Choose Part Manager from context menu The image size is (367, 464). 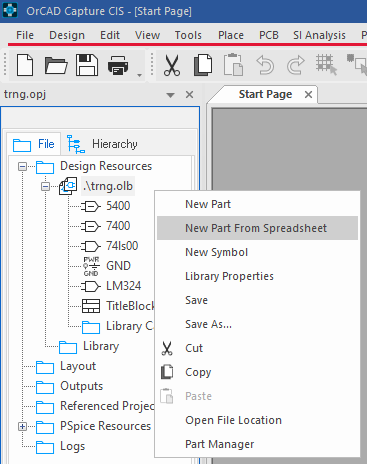[x=257, y=444]
